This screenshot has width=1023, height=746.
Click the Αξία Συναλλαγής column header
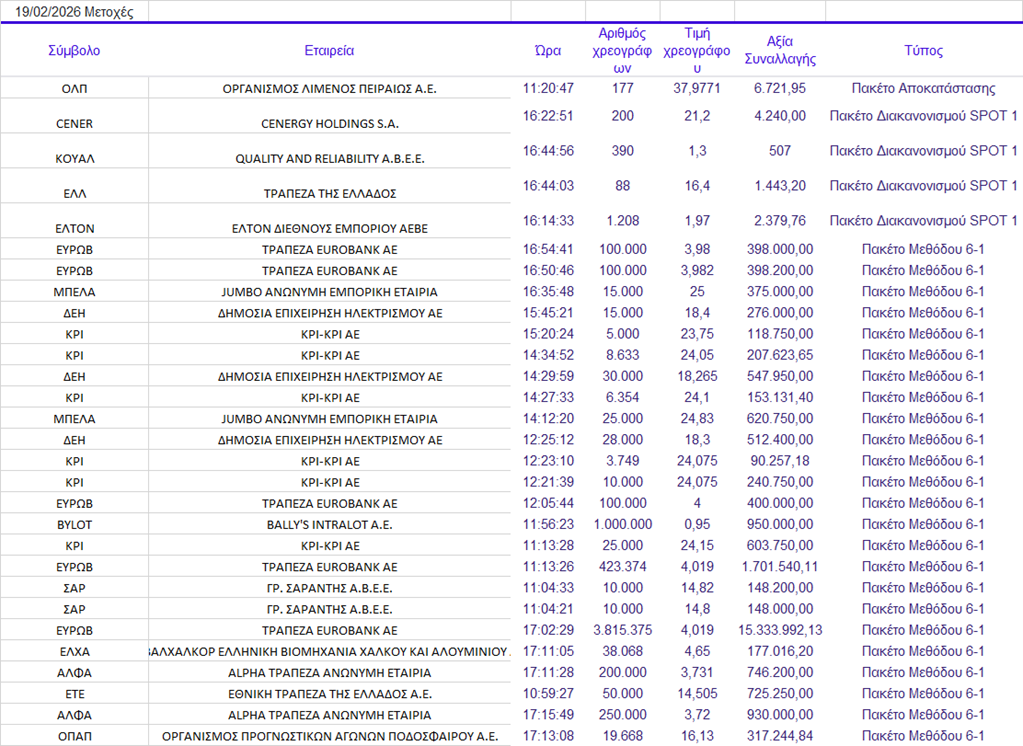coord(780,50)
